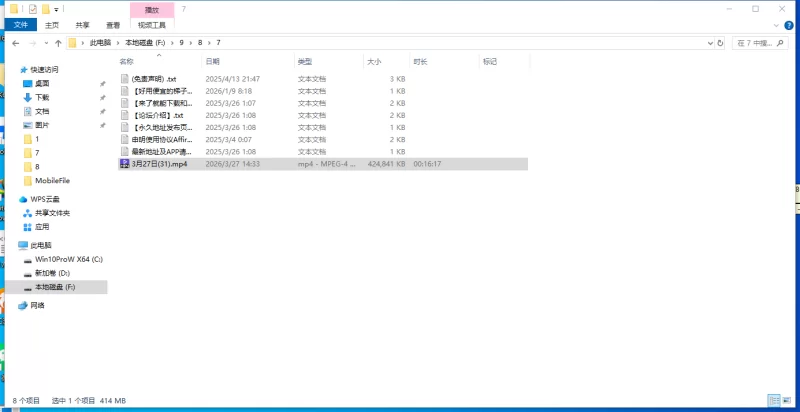Click 本地磁盘 (F:) in the address breadcrumb
Viewport: 800px width, 412px height.
pyautogui.click(x=145, y=43)
